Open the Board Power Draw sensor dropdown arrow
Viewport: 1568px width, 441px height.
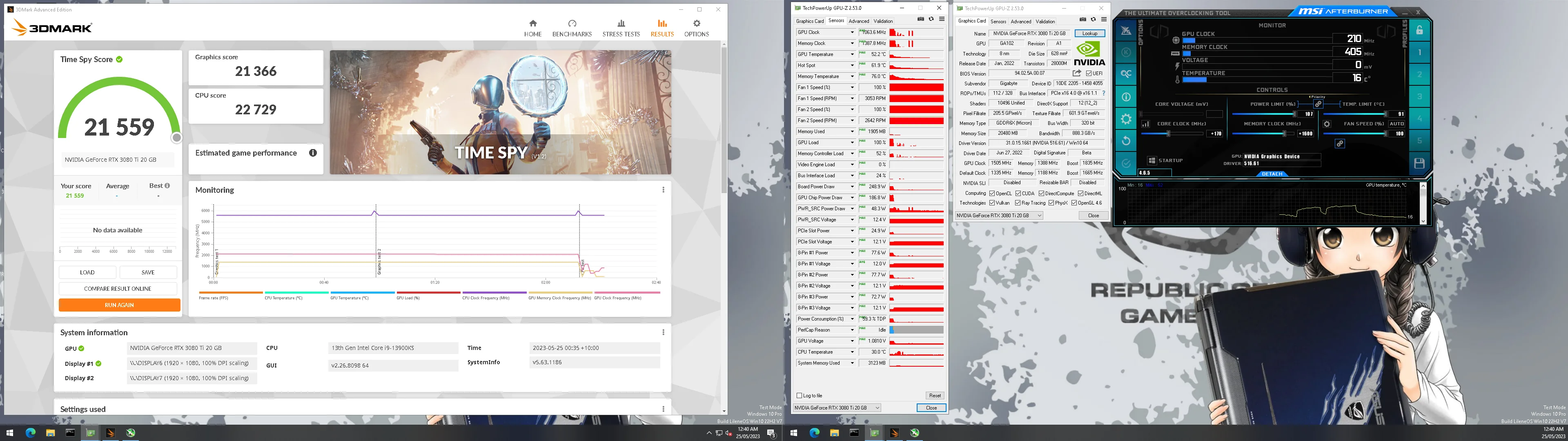(x=851, y=186)
